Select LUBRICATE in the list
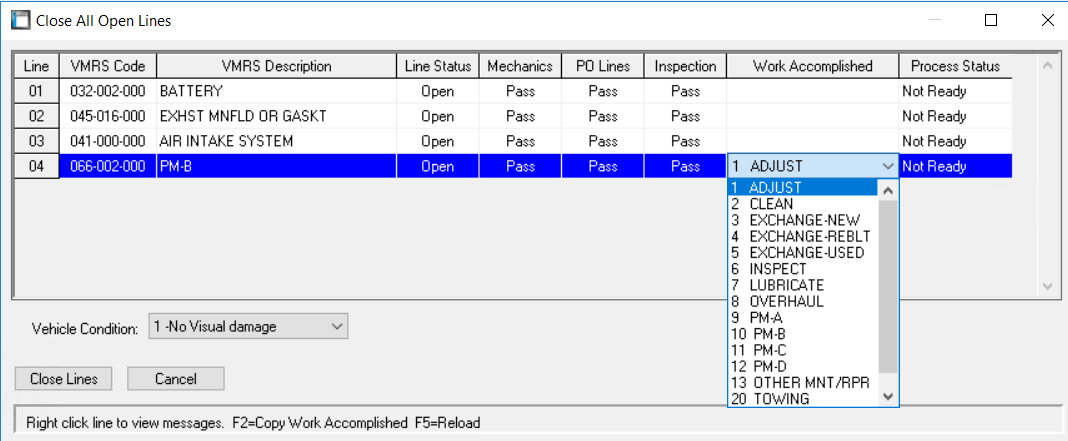Image resolution: width=1068 pixels, height=441 pixels. point(779,285)
